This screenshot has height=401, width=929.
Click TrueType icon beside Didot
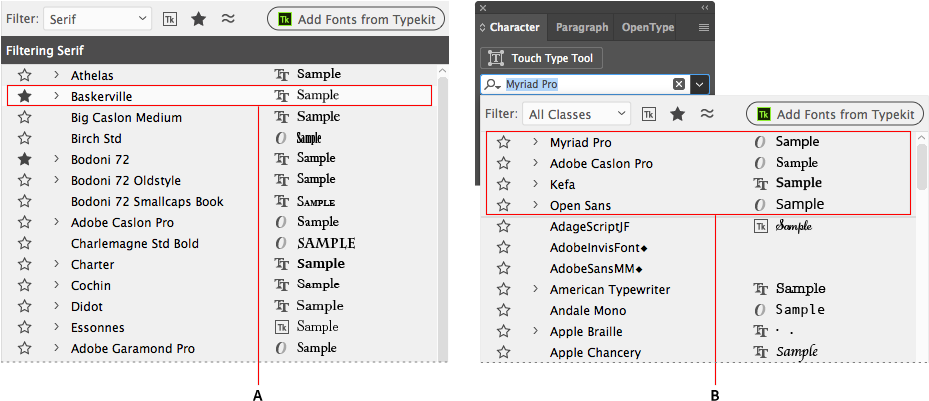pos(281,306)
